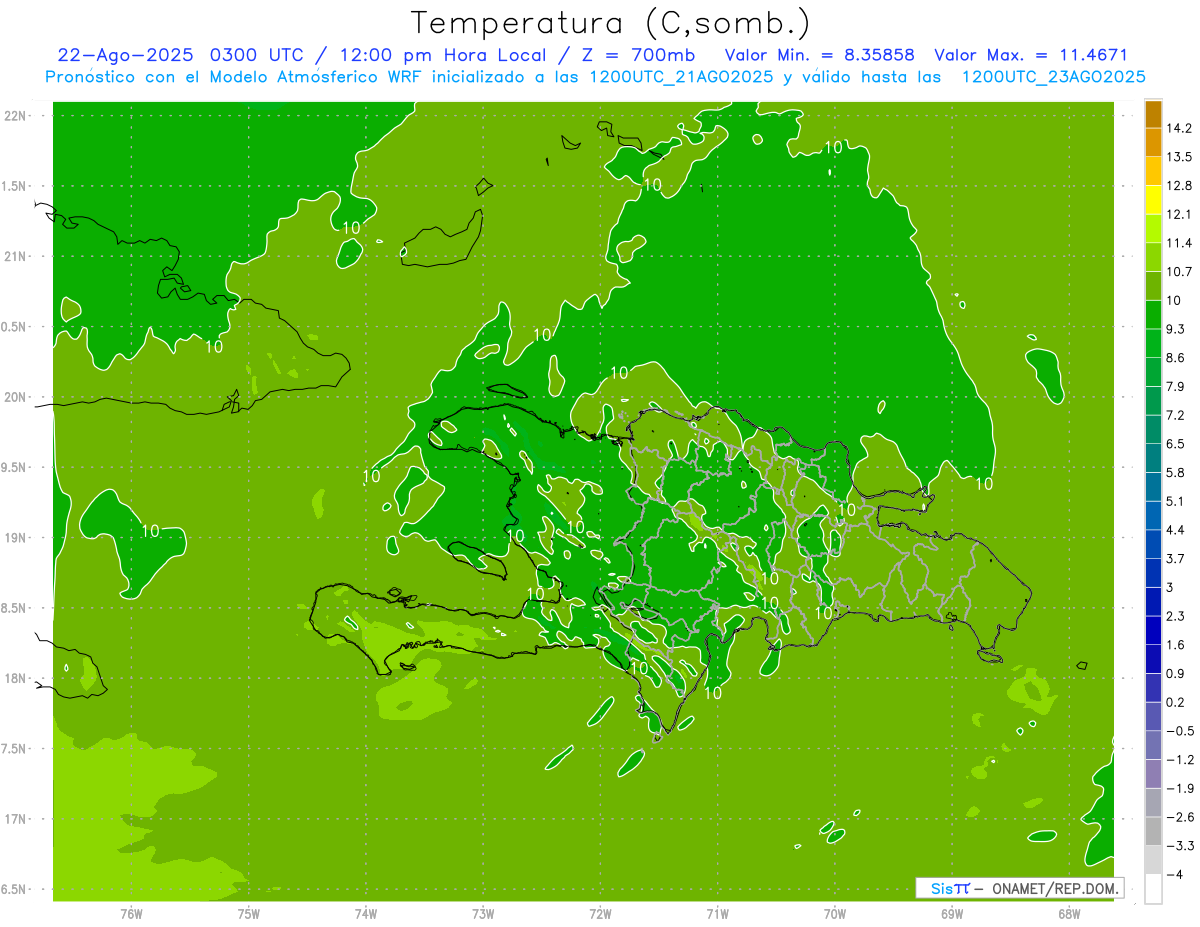Click the colorbar value "14.2"
Viewport: 1200px width, 927px height.
1181,128
